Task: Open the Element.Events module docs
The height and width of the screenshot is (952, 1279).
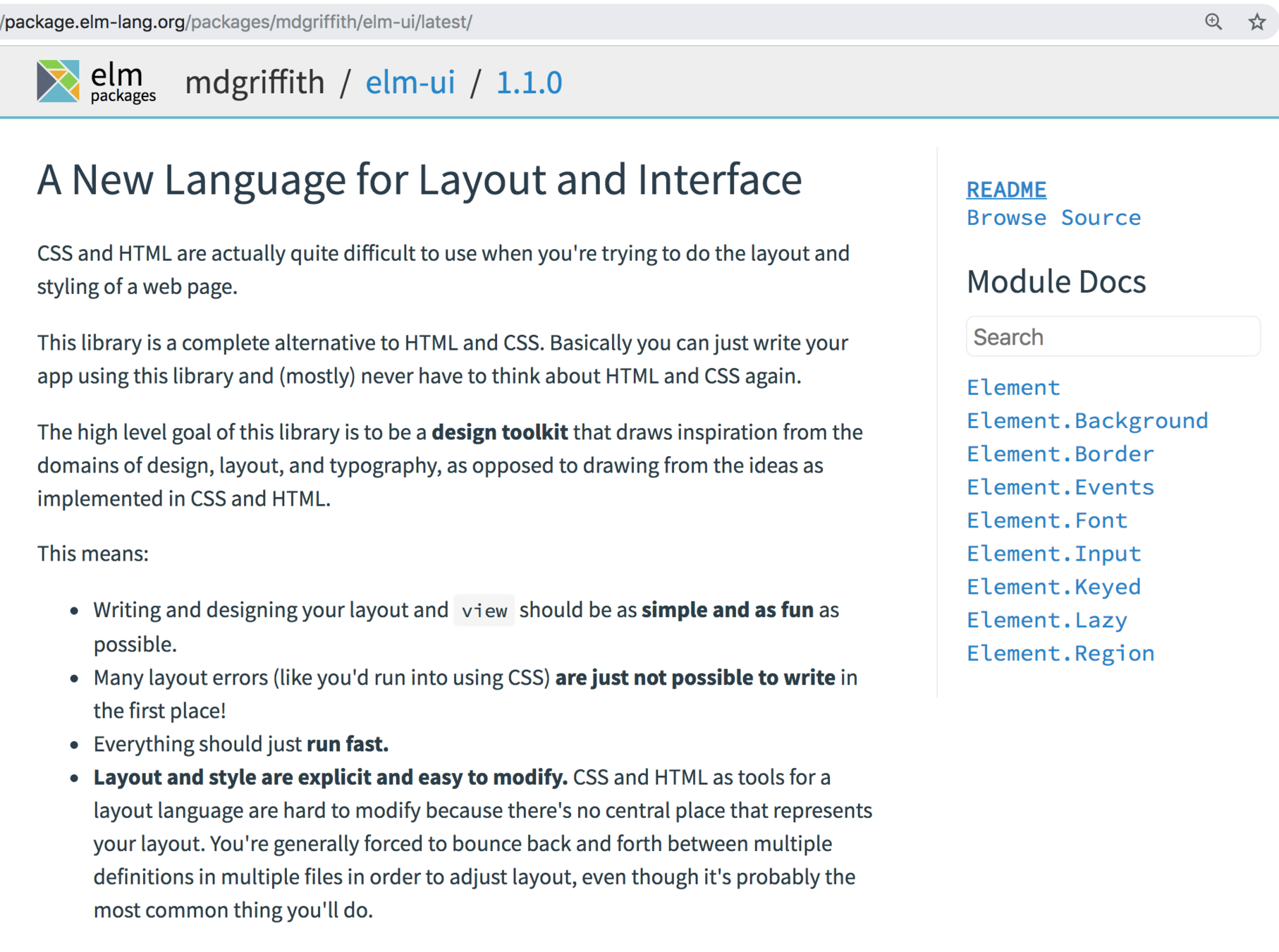Action: click(x=1060, y=487)
